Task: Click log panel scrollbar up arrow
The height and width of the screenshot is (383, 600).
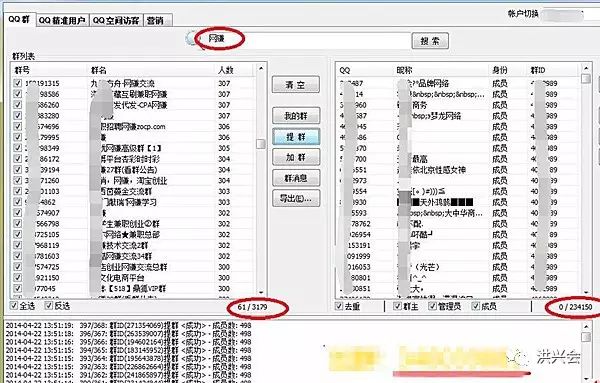Action: tap(586, 326)
